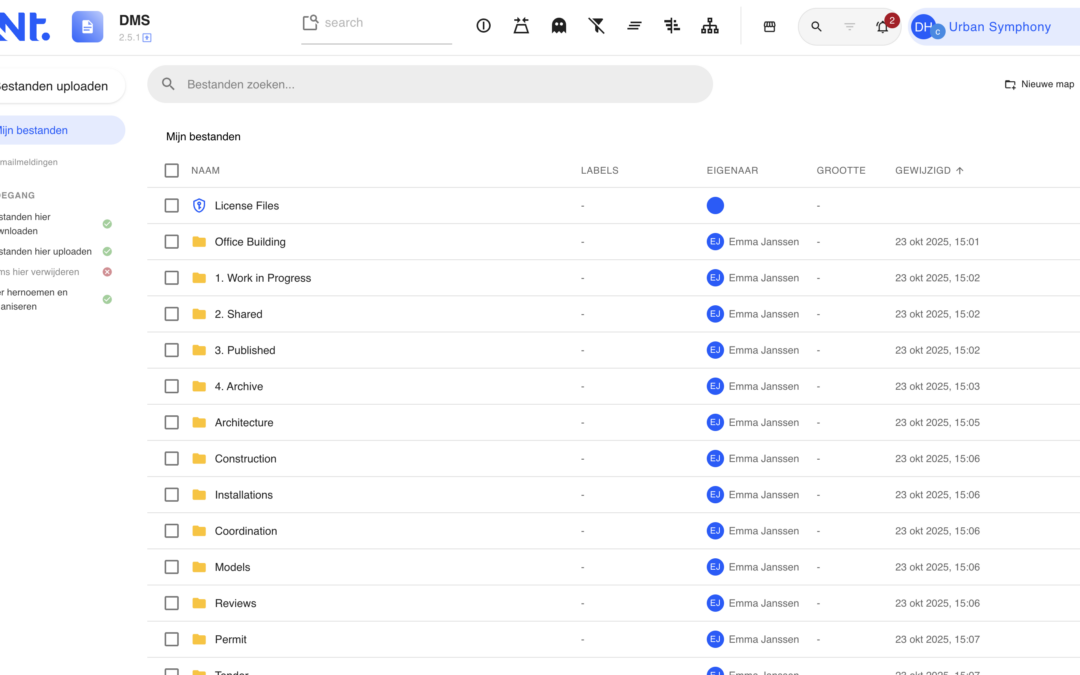Image resolution: width=1080 pixels, height=675 pixels.
Task: Select the Coordination row checkbox
Action: coord(172,531)
